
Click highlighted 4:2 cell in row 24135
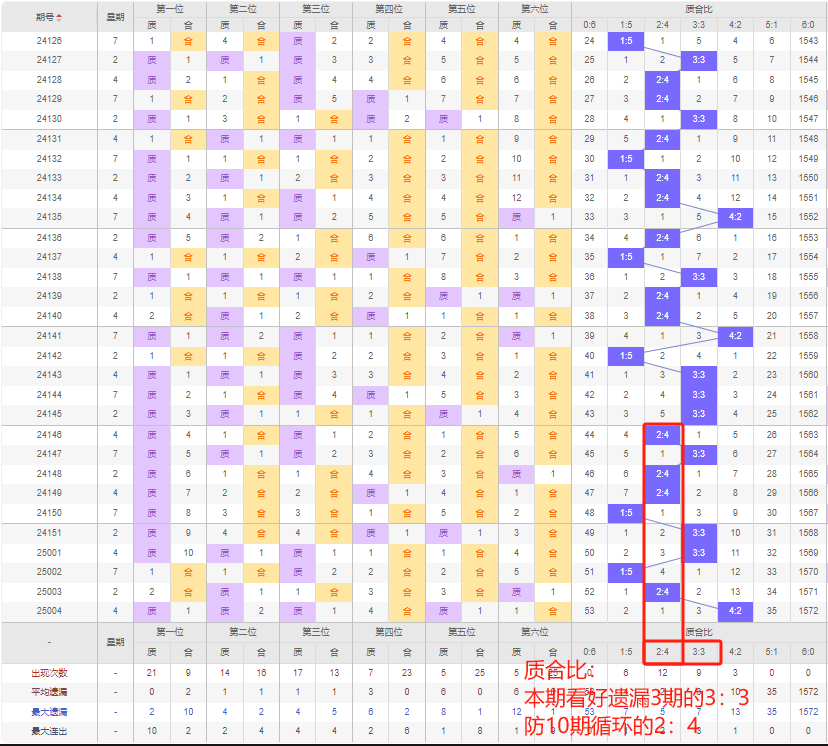[x=735, y=216]
